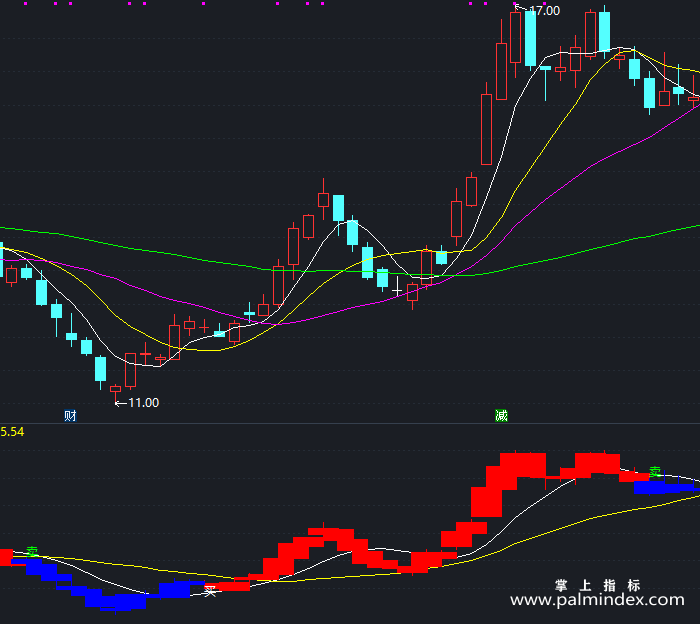Click the green 卖 signal at left of indicator
Image resolution: width=700 pixels, height=624 pixels.
[x=32, y=551]
